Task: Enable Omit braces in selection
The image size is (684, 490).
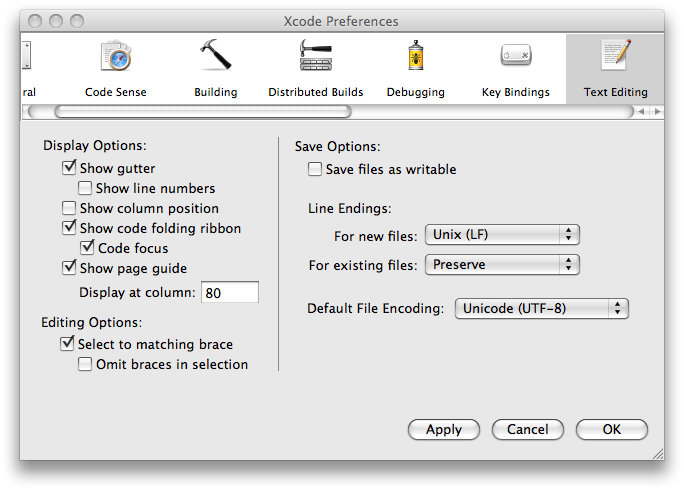Action: tap(85, 364)
